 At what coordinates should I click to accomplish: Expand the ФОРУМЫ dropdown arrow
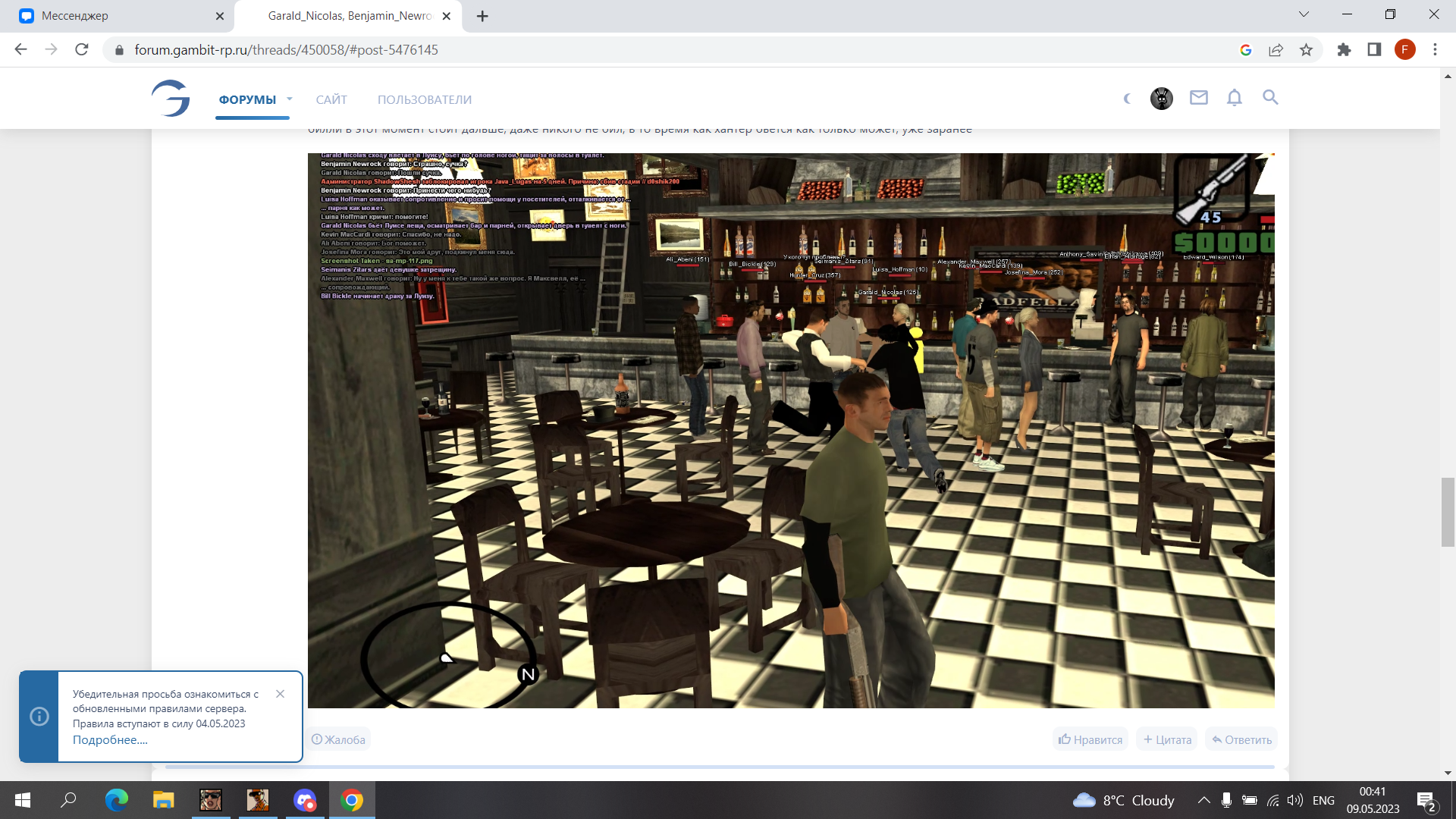click(x=290, y=99)
